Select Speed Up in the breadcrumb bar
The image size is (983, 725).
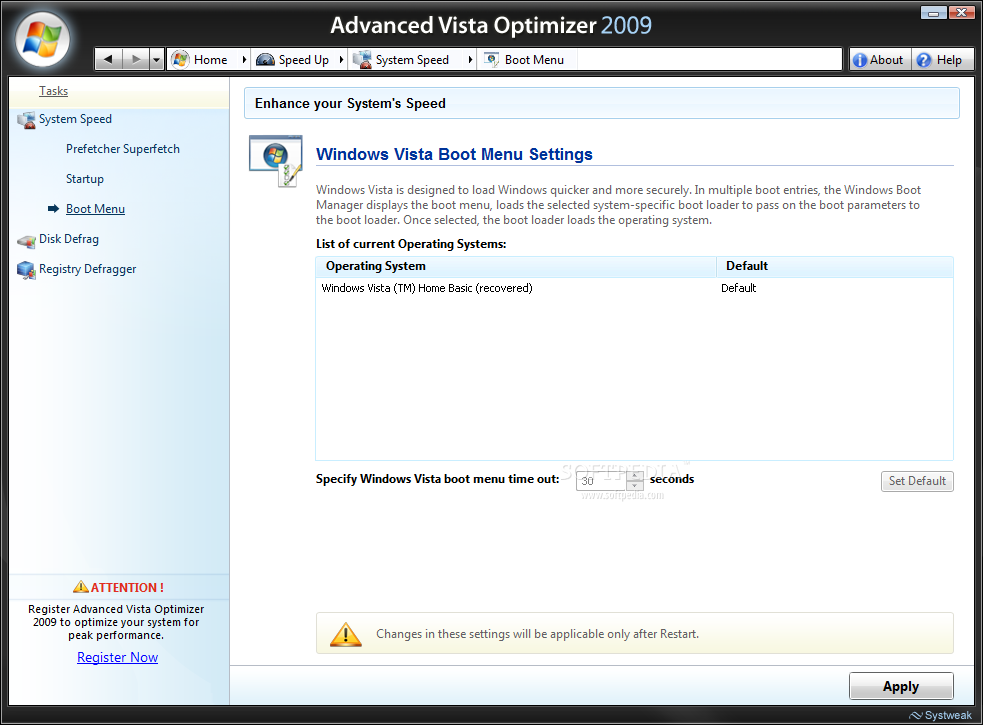point(303,60)
